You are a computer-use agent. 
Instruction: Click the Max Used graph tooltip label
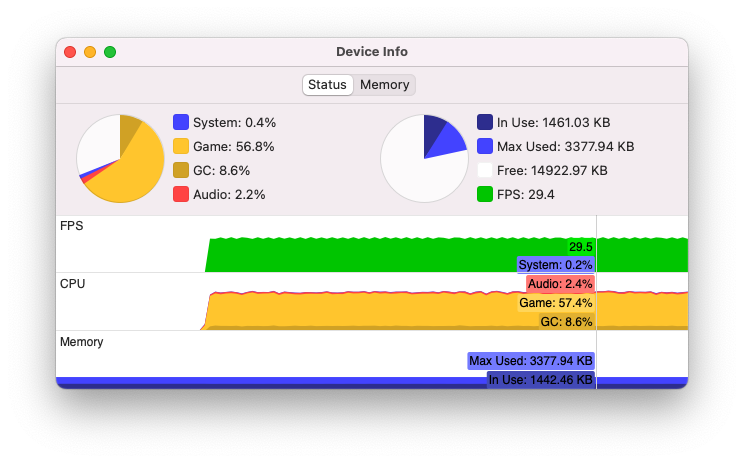(x=531, y=361)
